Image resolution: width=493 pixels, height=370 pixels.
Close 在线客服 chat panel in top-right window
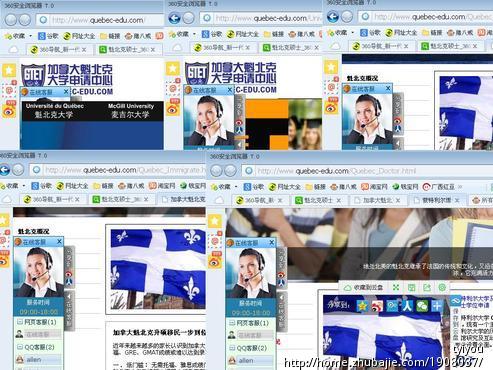(388, 88)
